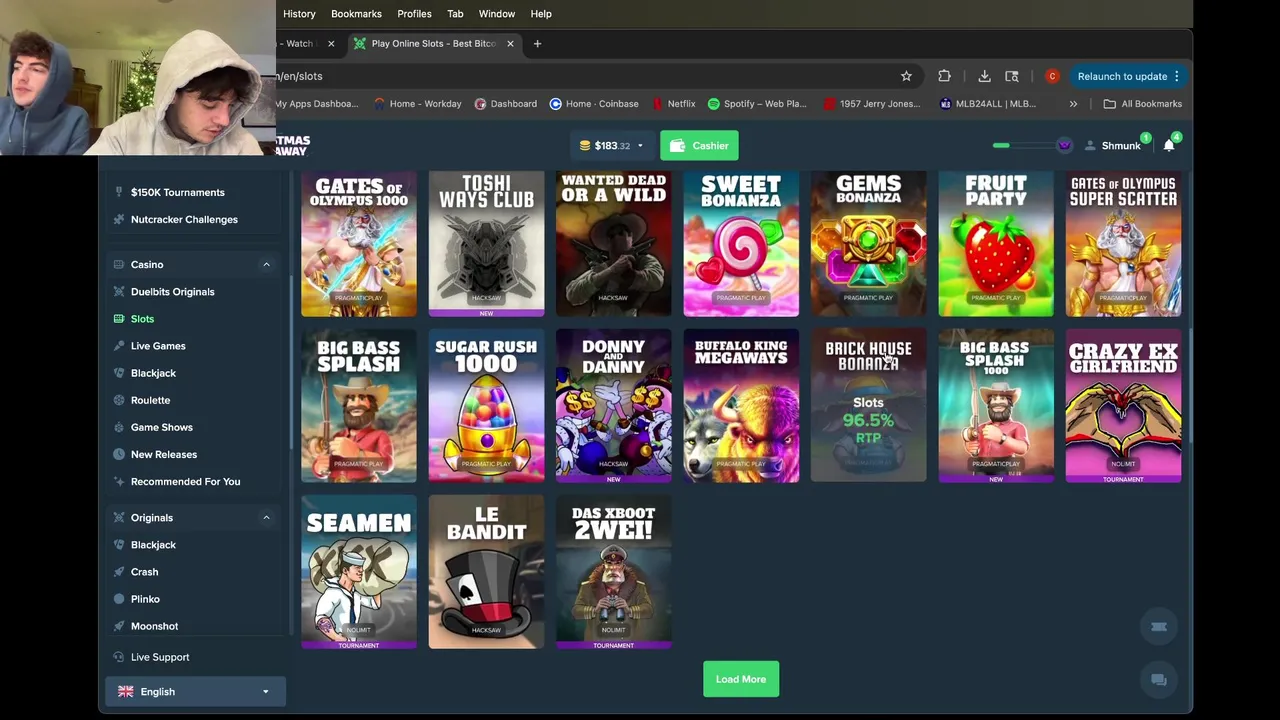This screenshot has width=1280, height=720.
Task: Open the browser downloads icon
Action: coord(984,76)
